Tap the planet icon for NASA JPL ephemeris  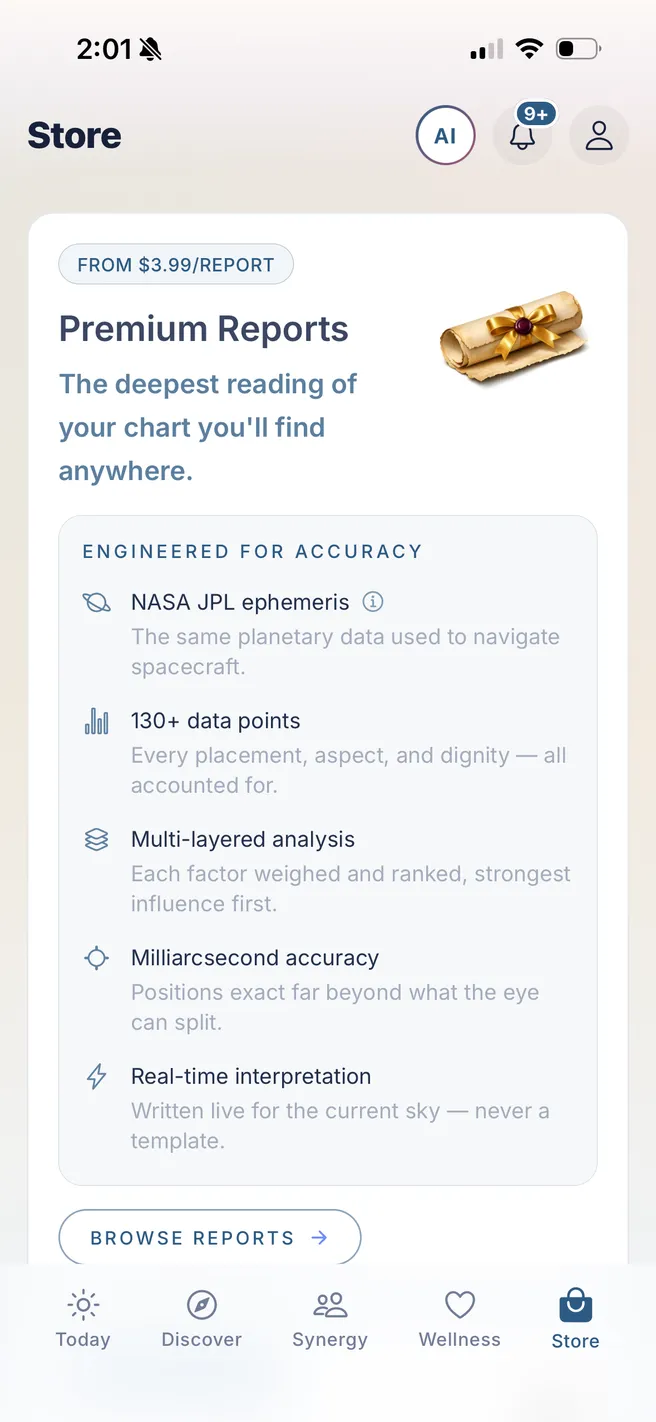(x=96, y=603)
